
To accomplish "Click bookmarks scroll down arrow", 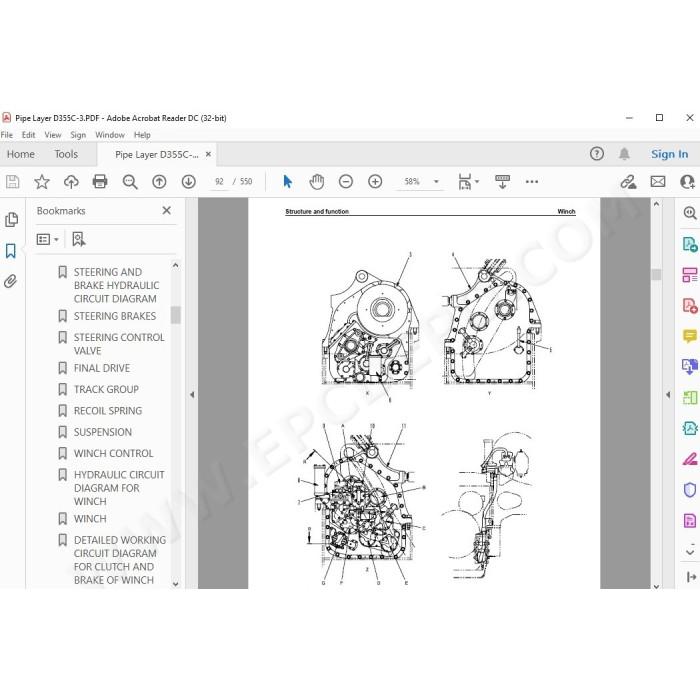I will click(175, 583).
